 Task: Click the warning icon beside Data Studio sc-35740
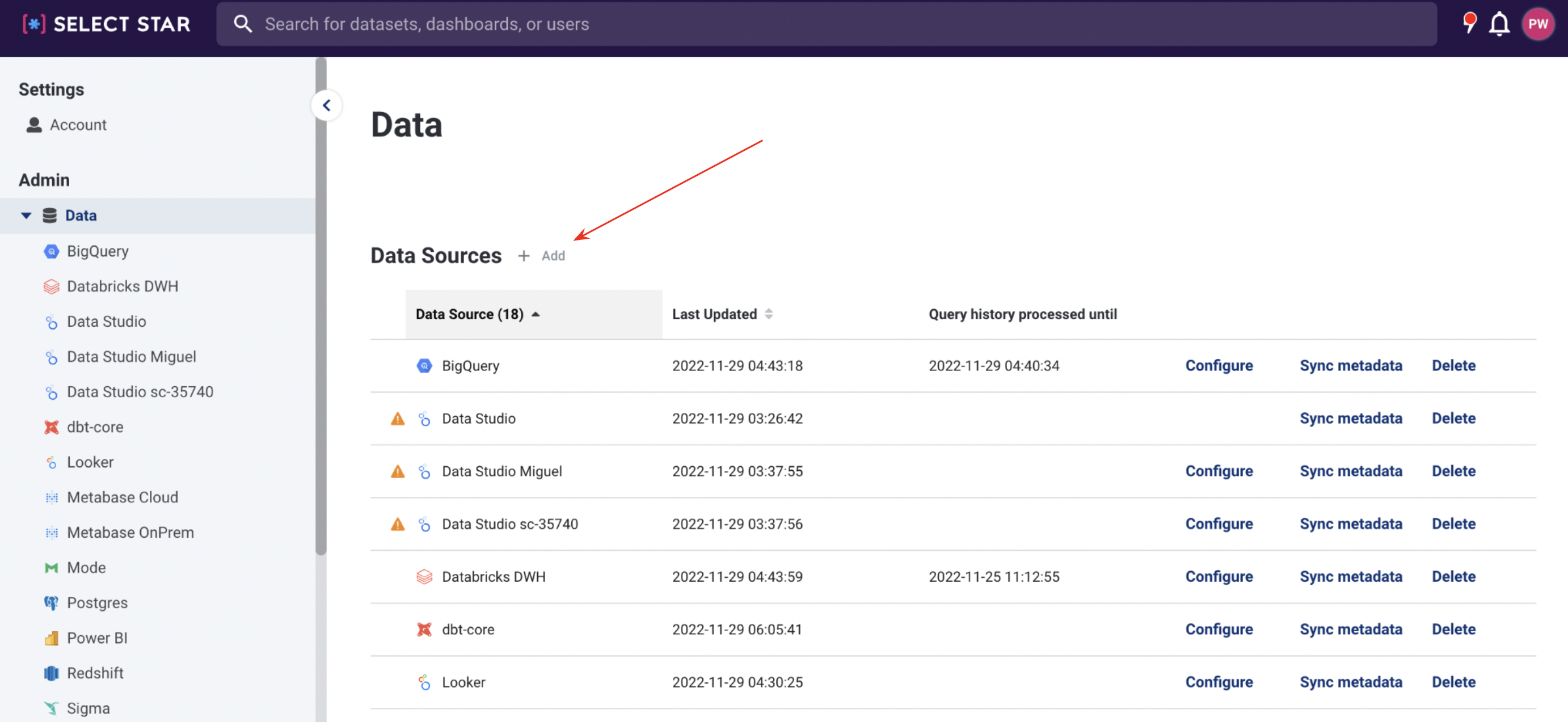click(398, 525)
